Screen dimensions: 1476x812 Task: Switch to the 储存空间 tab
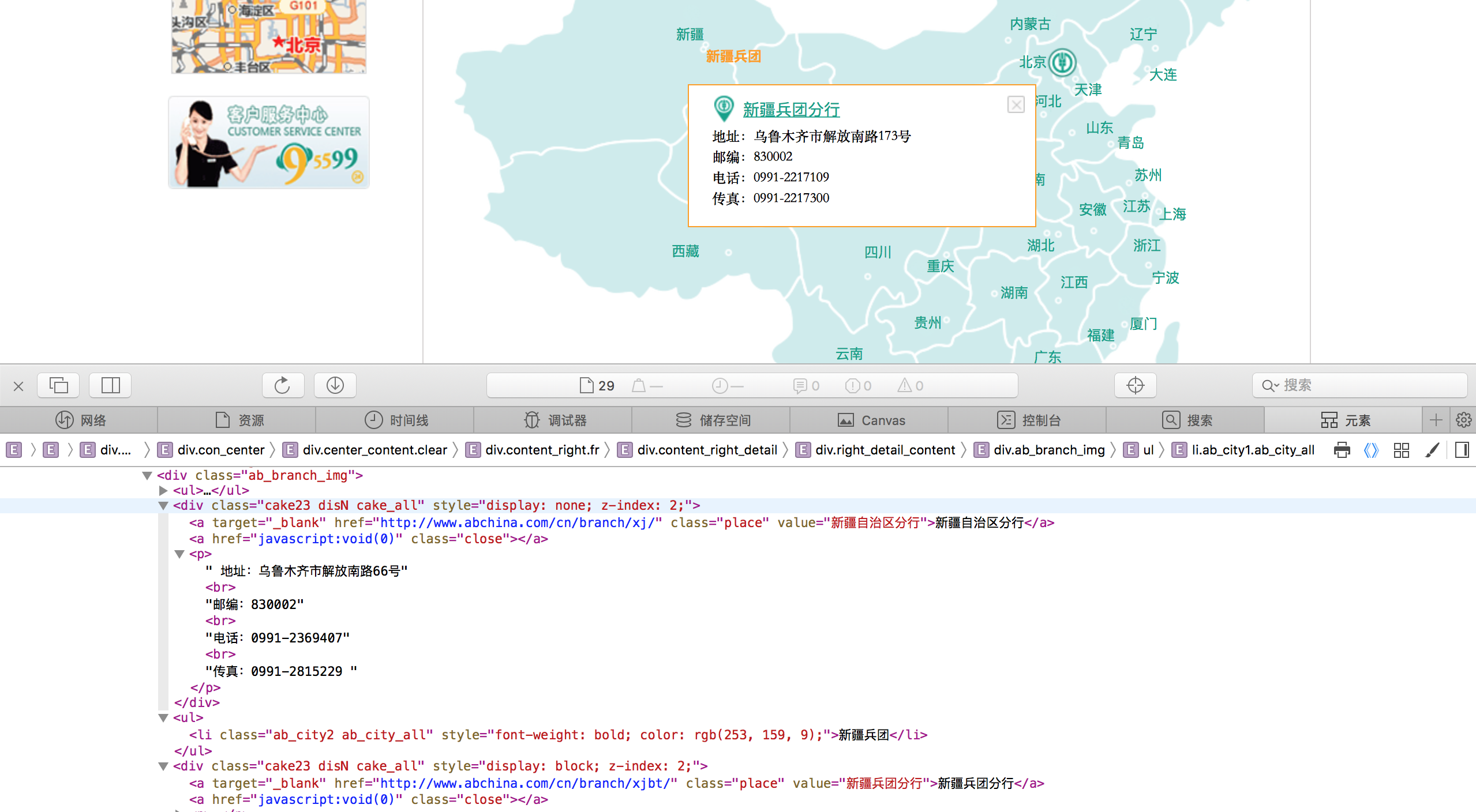click(x=712, y=420)
